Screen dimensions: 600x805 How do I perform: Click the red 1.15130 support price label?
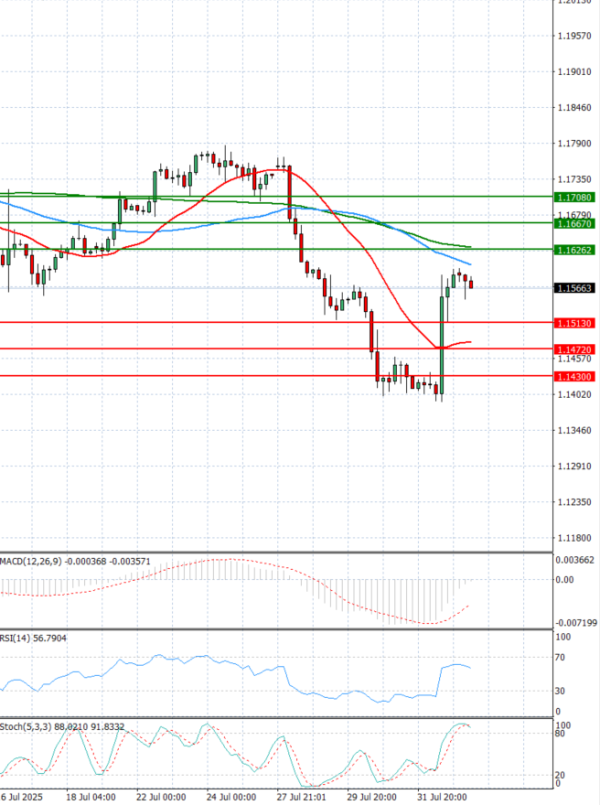[574, 323]
